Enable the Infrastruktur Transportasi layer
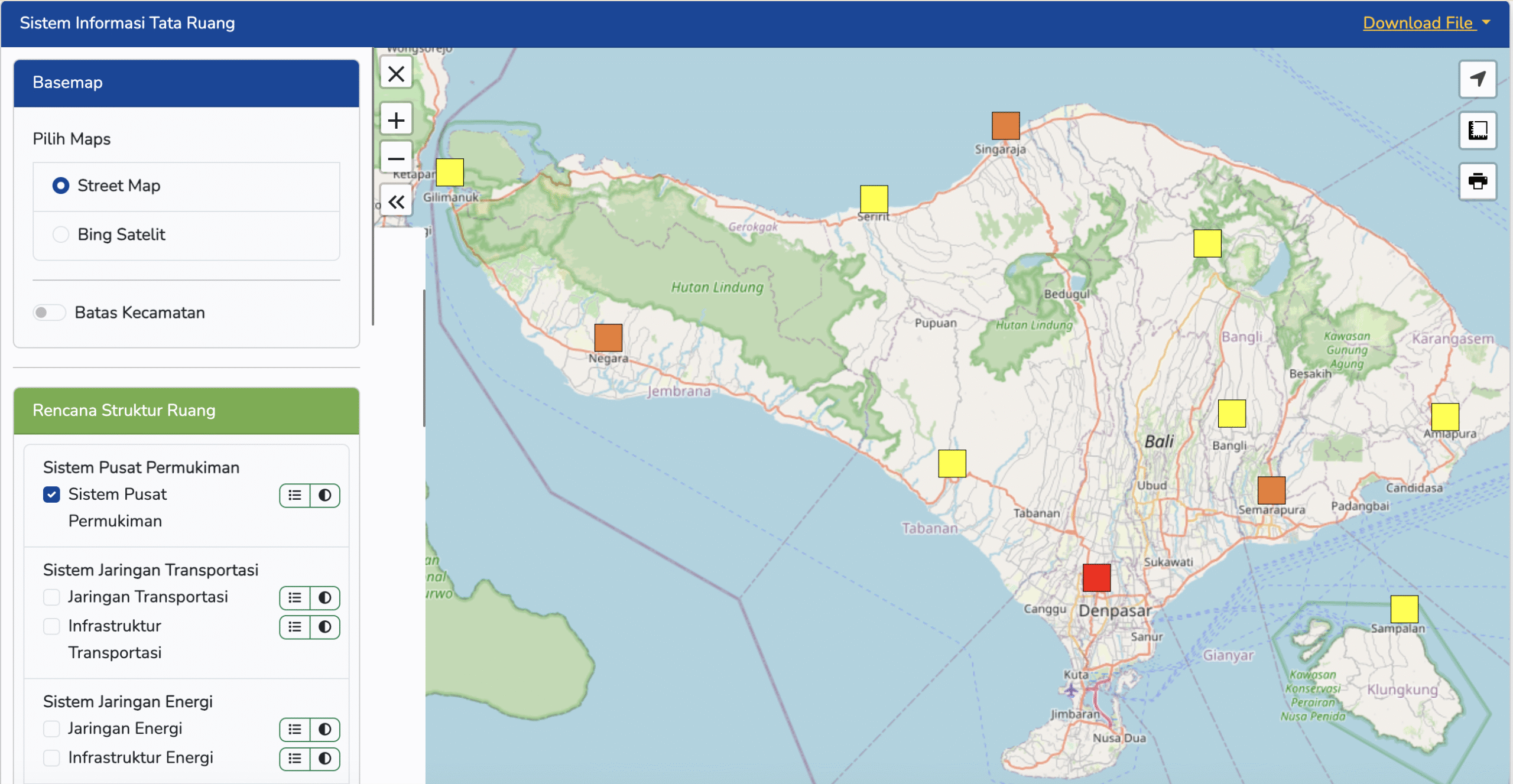 (x=51, y=626)
